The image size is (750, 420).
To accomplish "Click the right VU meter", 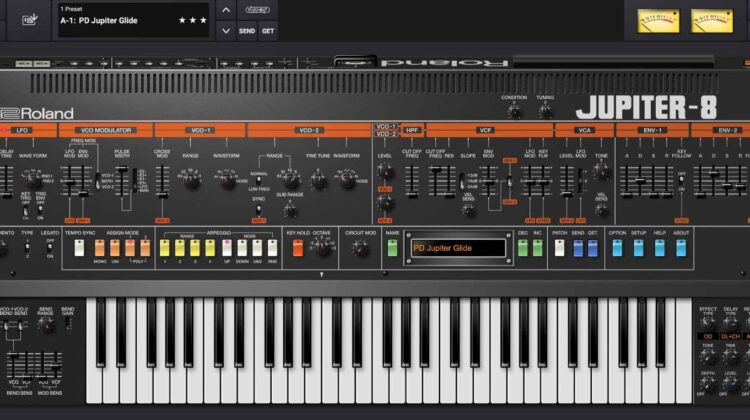I will point(712,21).
